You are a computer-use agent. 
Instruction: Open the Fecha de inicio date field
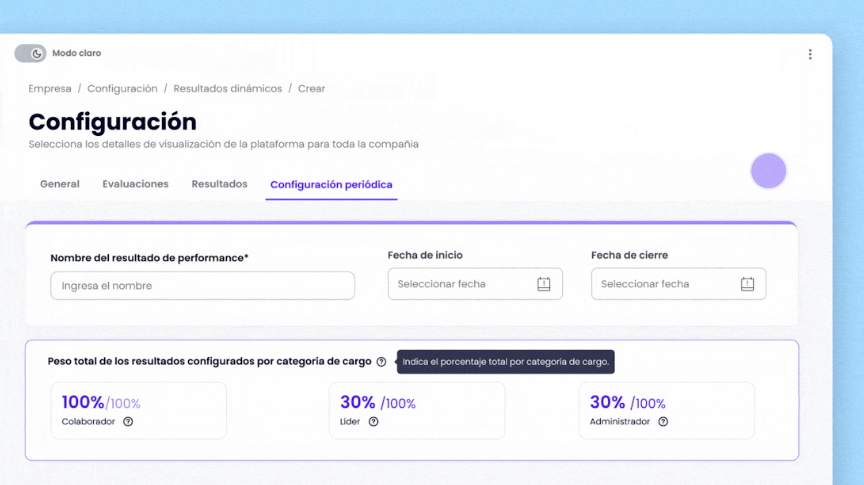pyautogui.click(x=475, y=284)
